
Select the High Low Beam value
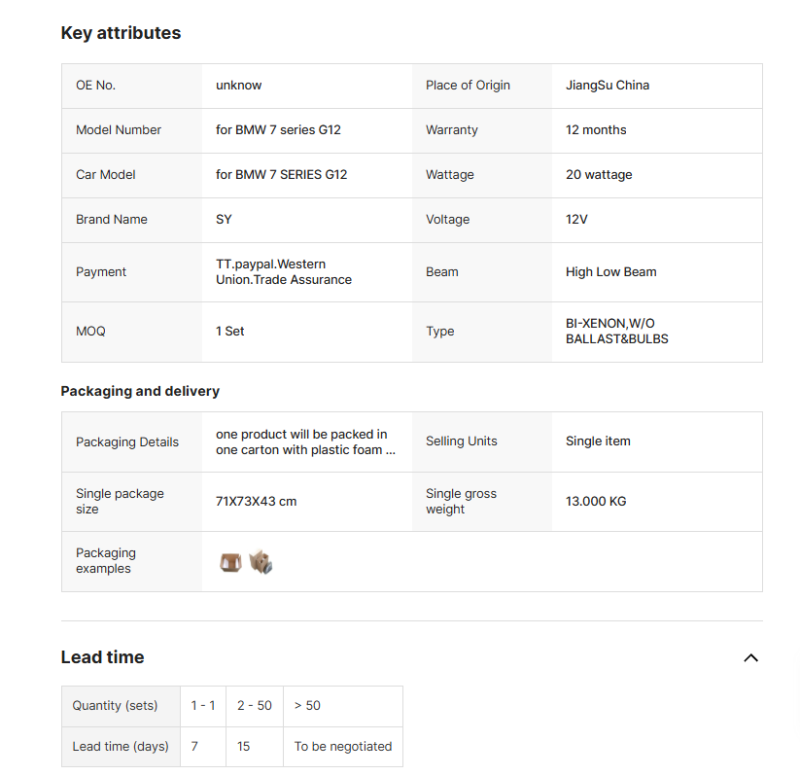pos(611,272)
